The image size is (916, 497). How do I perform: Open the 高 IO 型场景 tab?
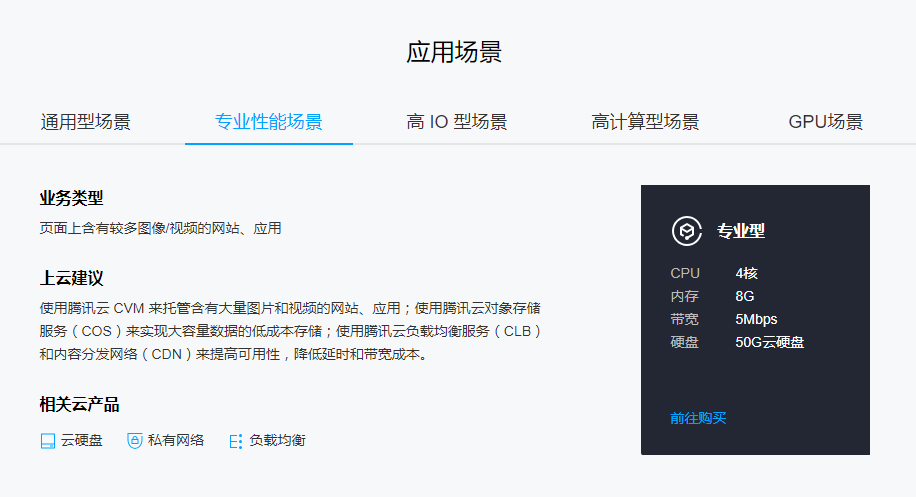pyautogui.click(x=457, y=121)
